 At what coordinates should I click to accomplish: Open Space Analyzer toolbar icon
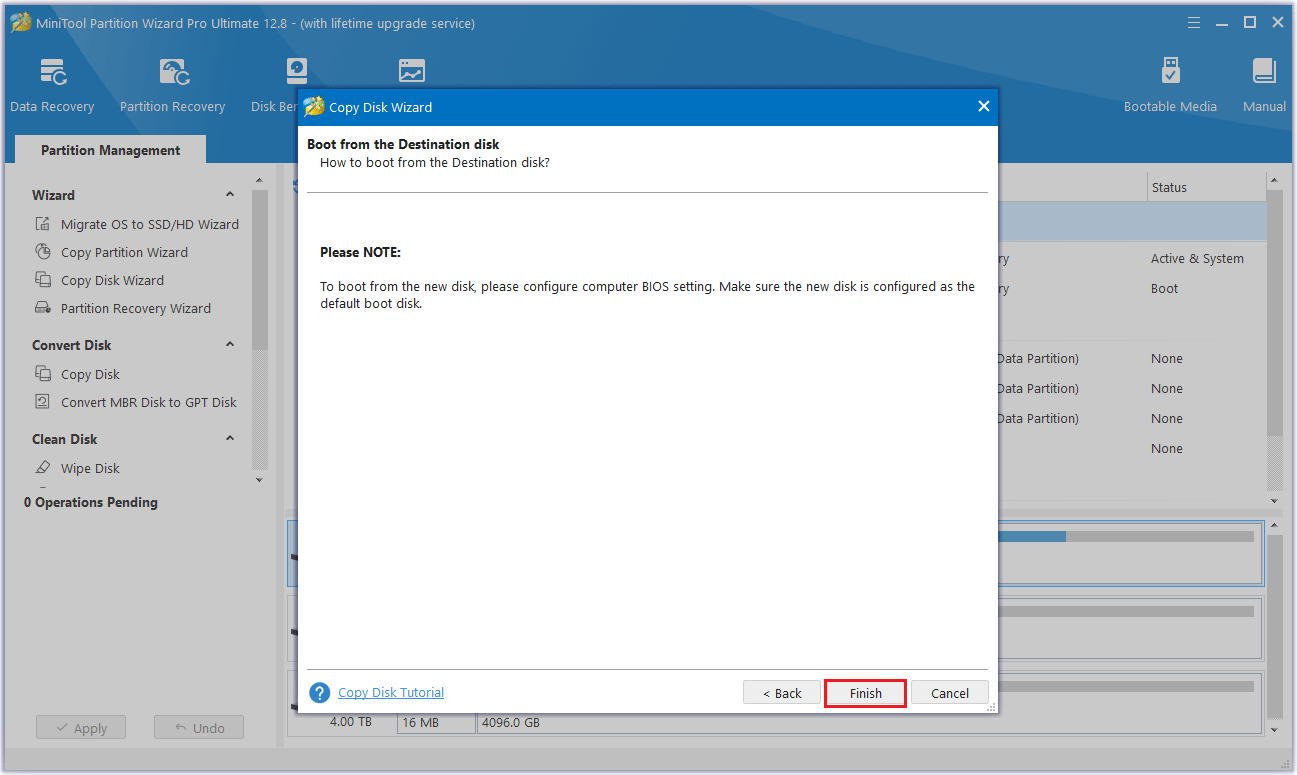(x=411, y=72)
